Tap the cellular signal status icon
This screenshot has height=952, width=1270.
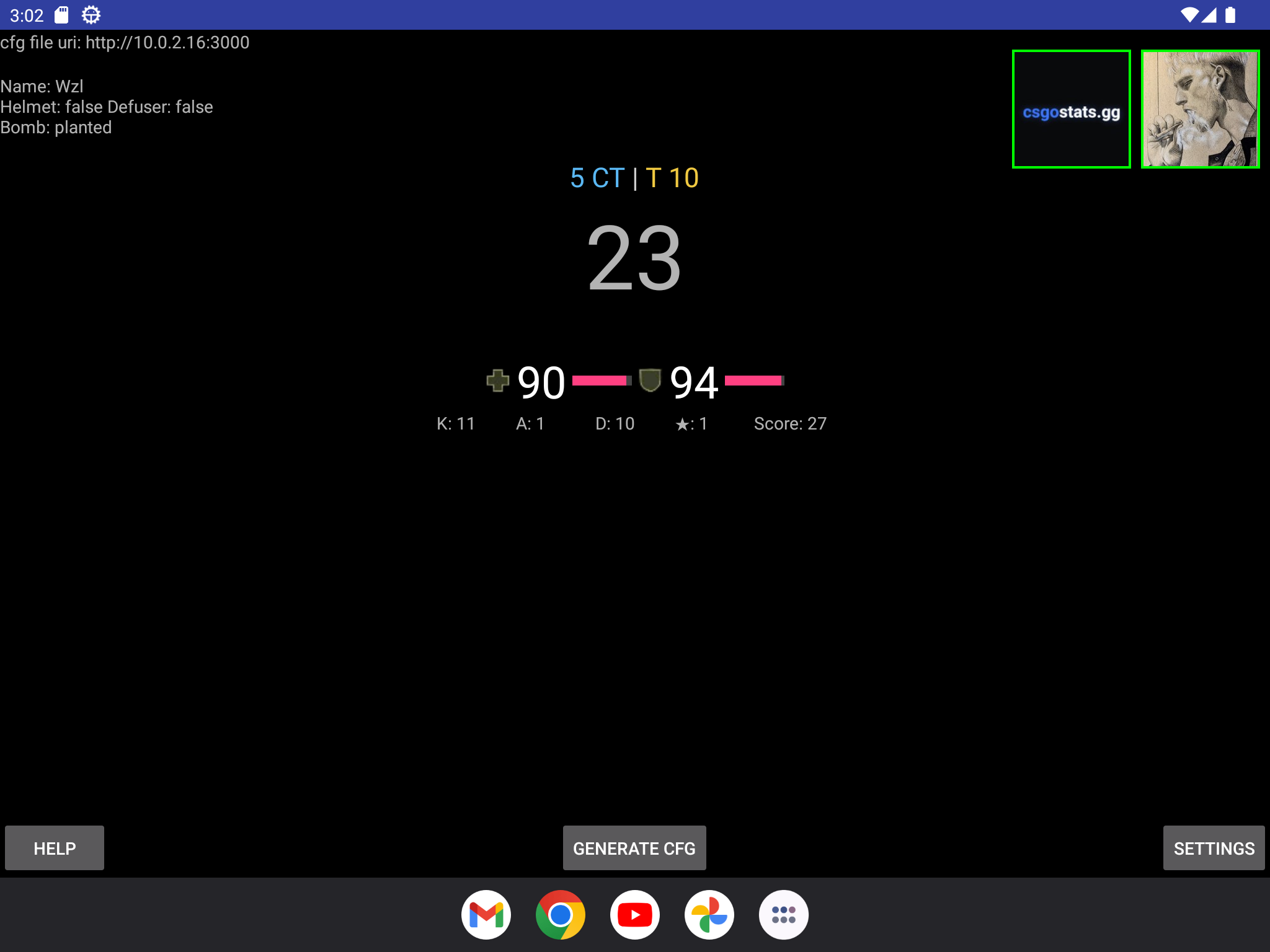click(1209, 15)
